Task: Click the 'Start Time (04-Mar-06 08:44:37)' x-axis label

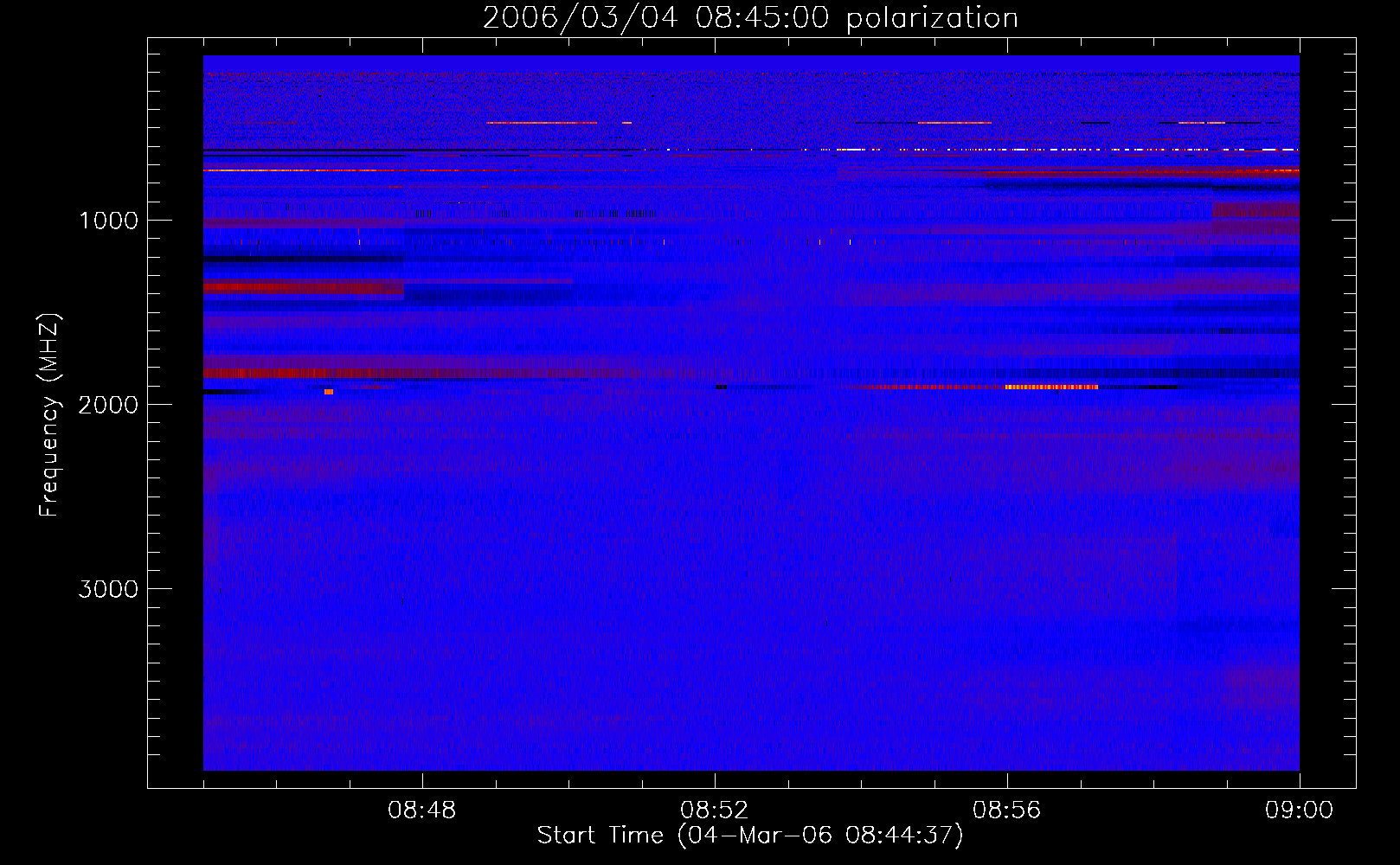Action: coord(750,836)
